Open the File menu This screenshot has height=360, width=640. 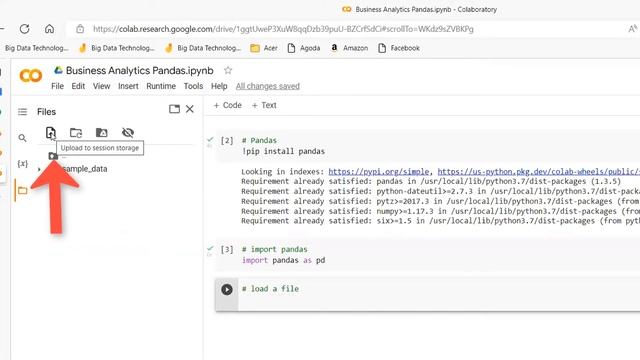[x=57, y=86]
